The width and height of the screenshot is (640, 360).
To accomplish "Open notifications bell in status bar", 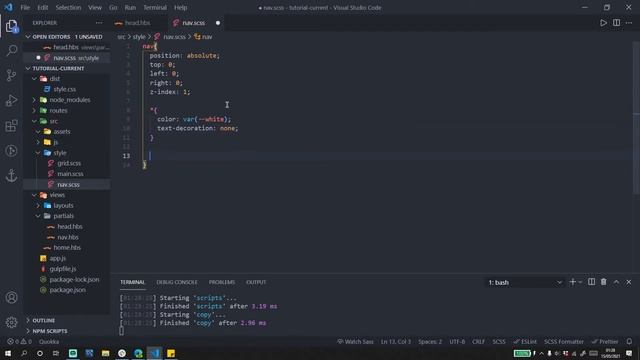I will 629,342.
